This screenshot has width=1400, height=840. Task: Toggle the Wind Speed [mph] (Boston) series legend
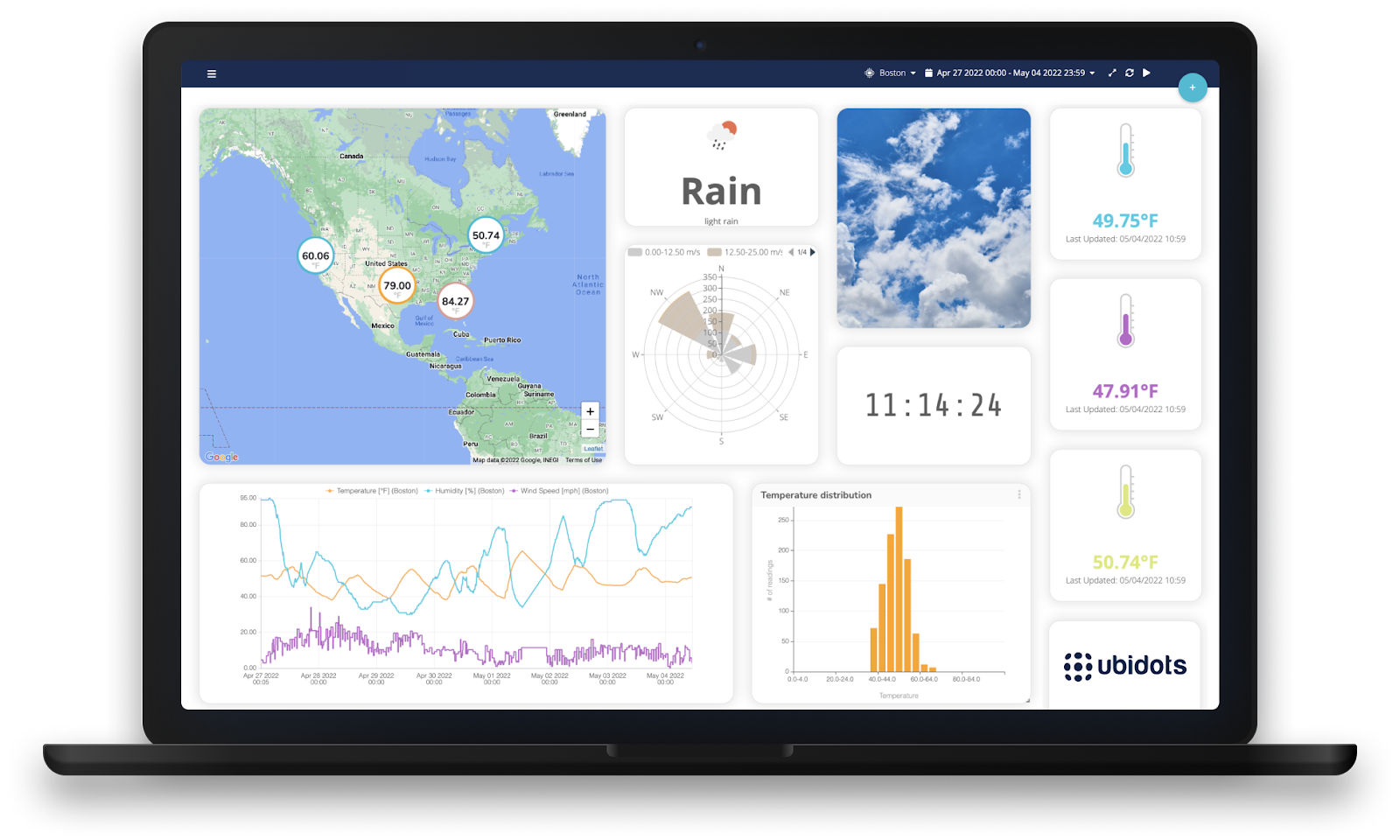pos(559,491)
